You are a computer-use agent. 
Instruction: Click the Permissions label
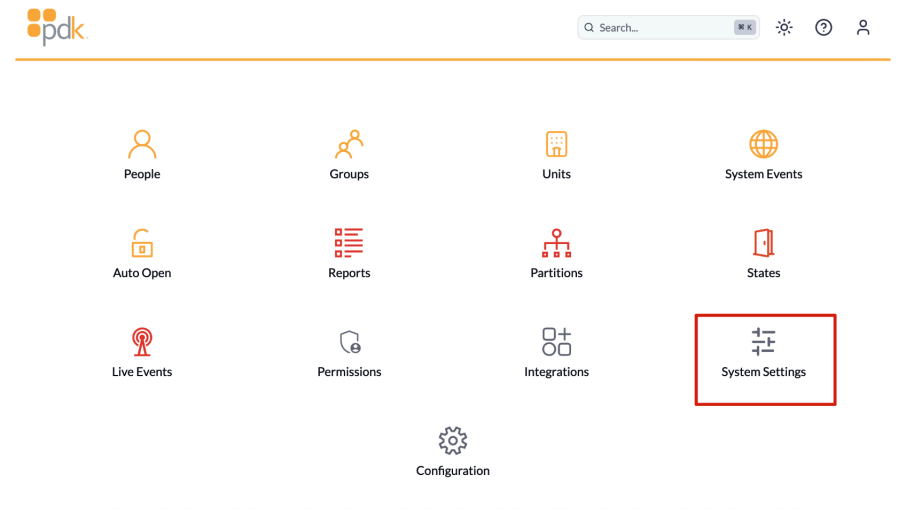[x=349, y=372]
